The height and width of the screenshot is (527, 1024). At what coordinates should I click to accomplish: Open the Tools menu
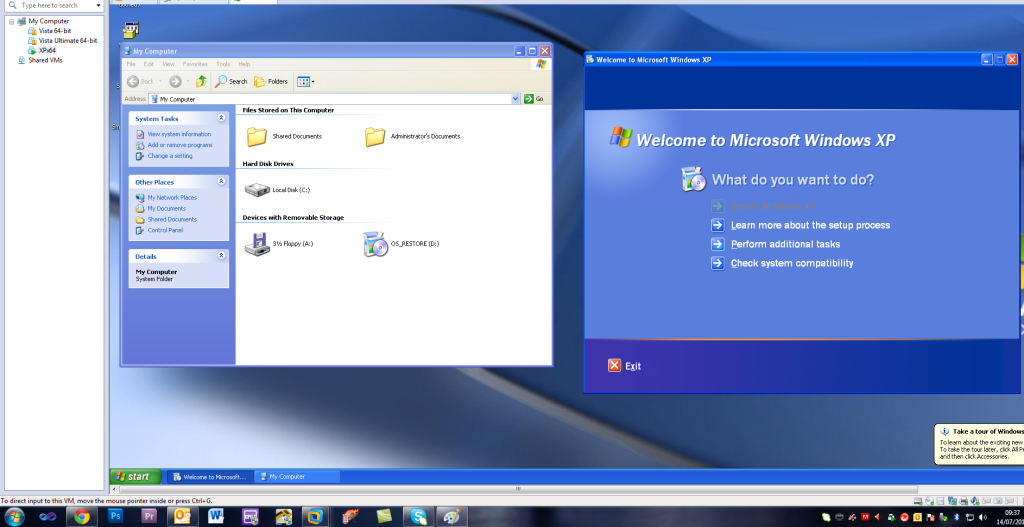[223, 64]
